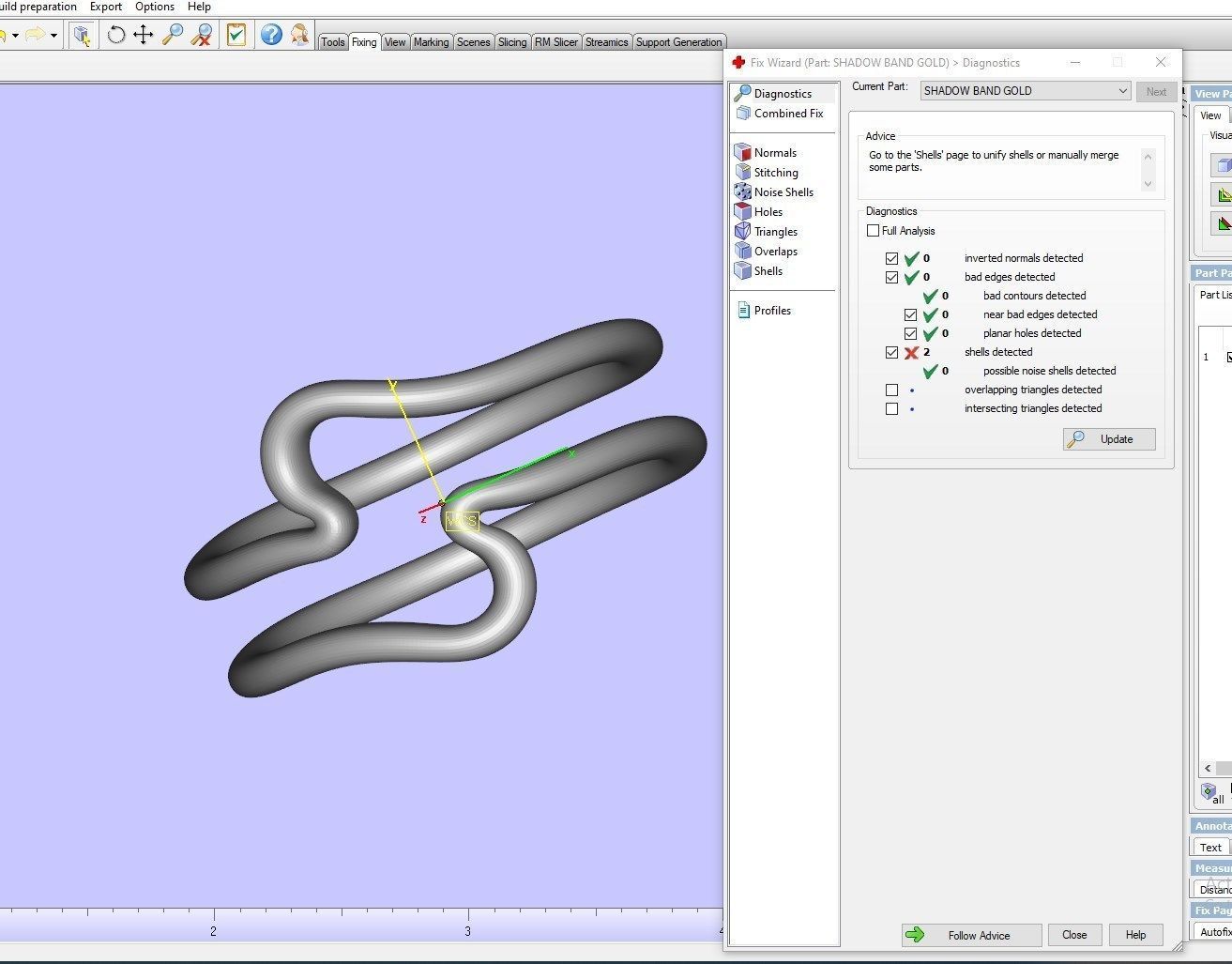Open Current Part dropdown SHADOW BAND GOLD

point(1025,91)
